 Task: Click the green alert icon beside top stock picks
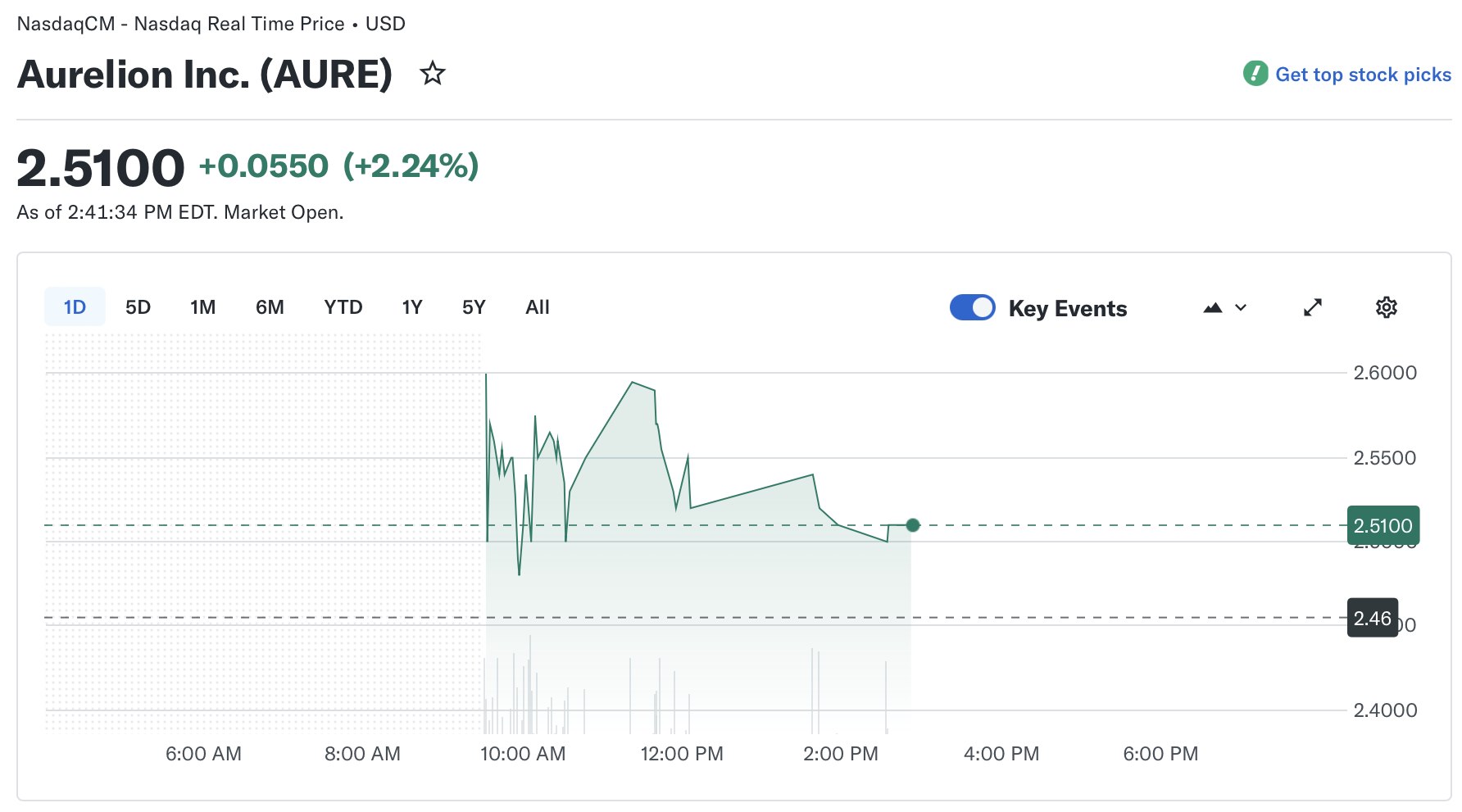click(1255, 74)
